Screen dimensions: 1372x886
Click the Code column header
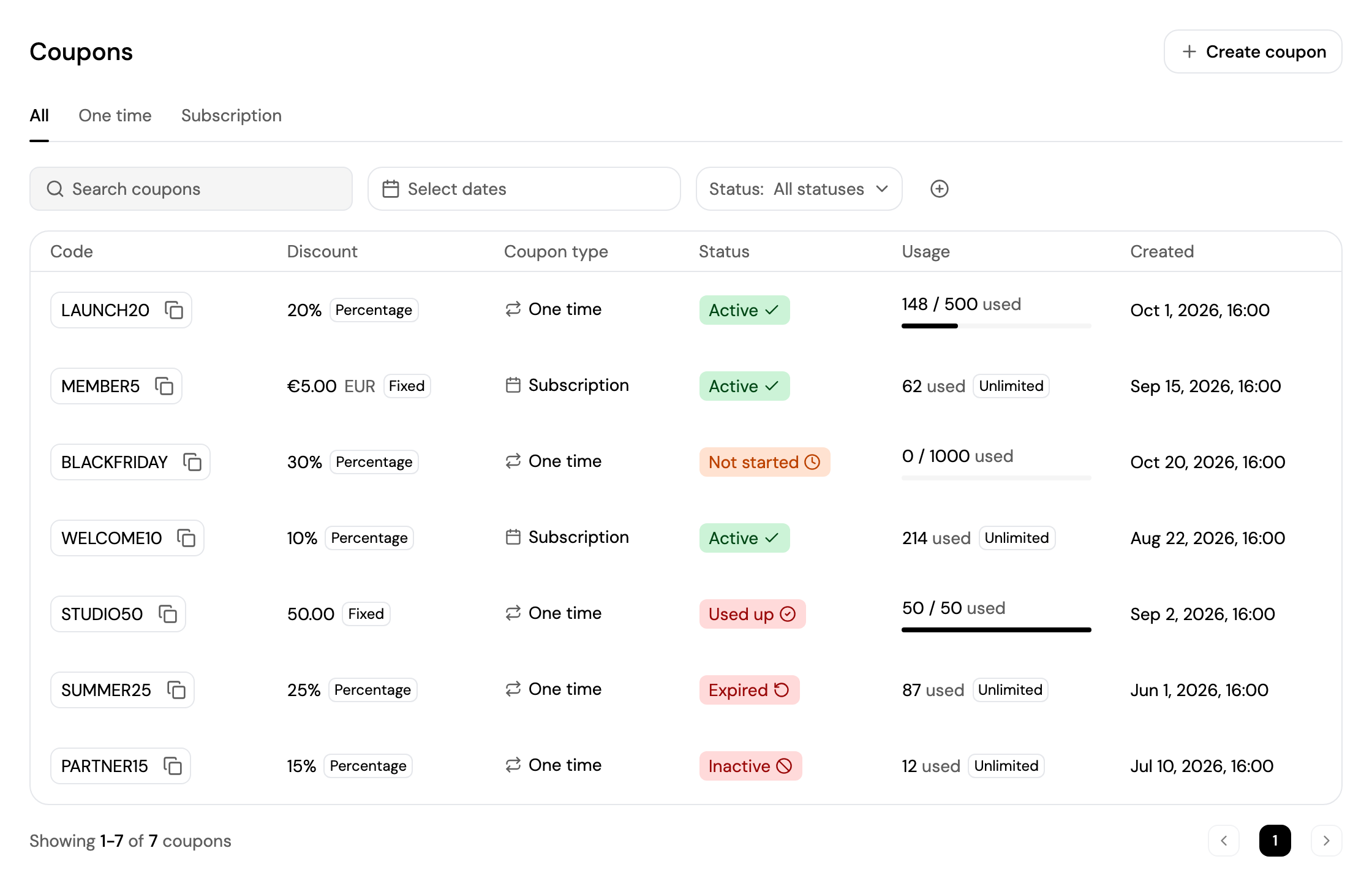[72, 252]
